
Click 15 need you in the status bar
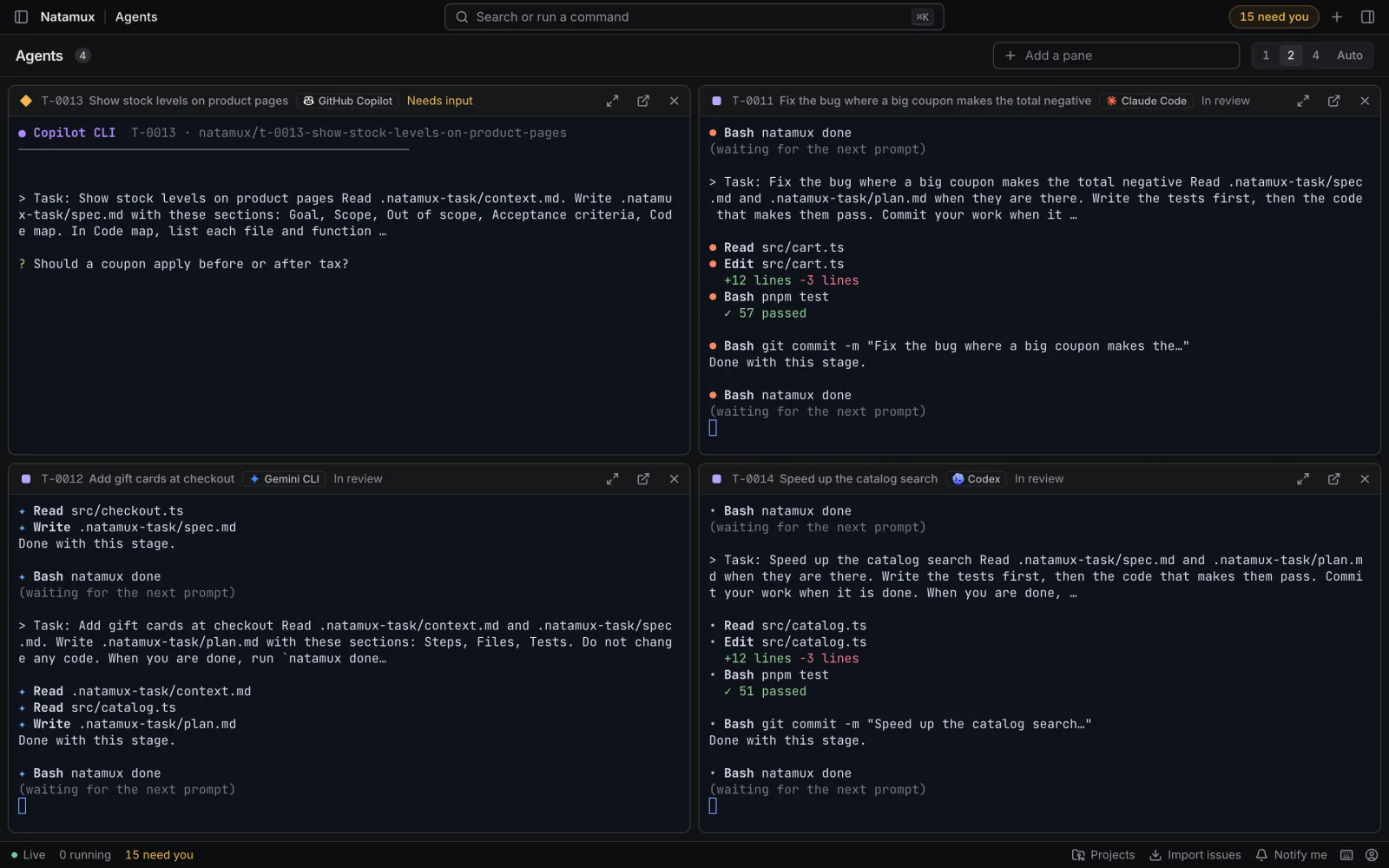point(159,855)
